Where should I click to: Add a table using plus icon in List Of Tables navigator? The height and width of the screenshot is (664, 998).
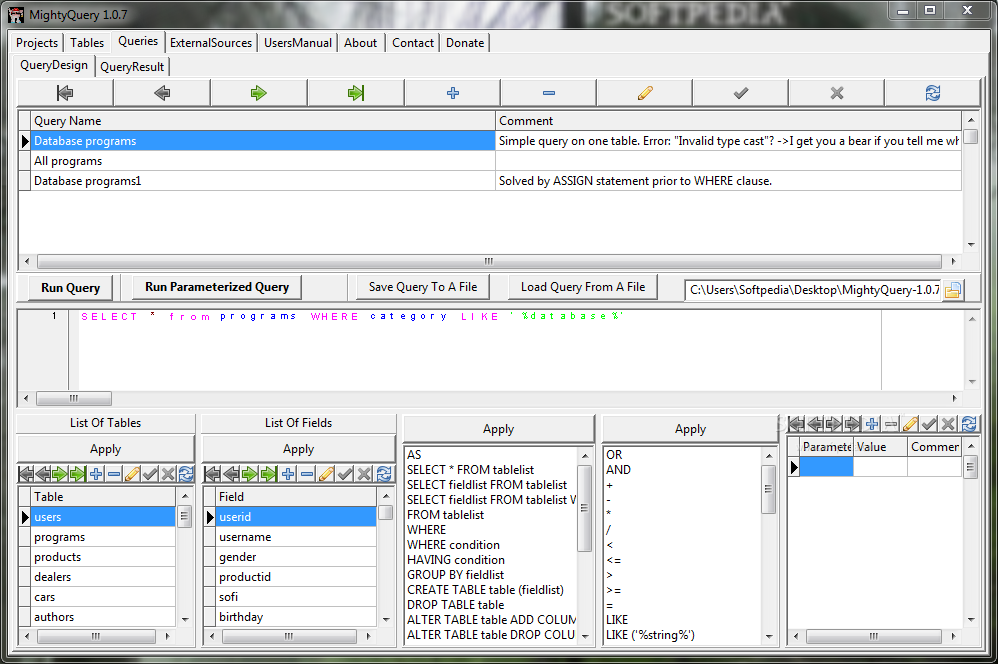point(96,474)
